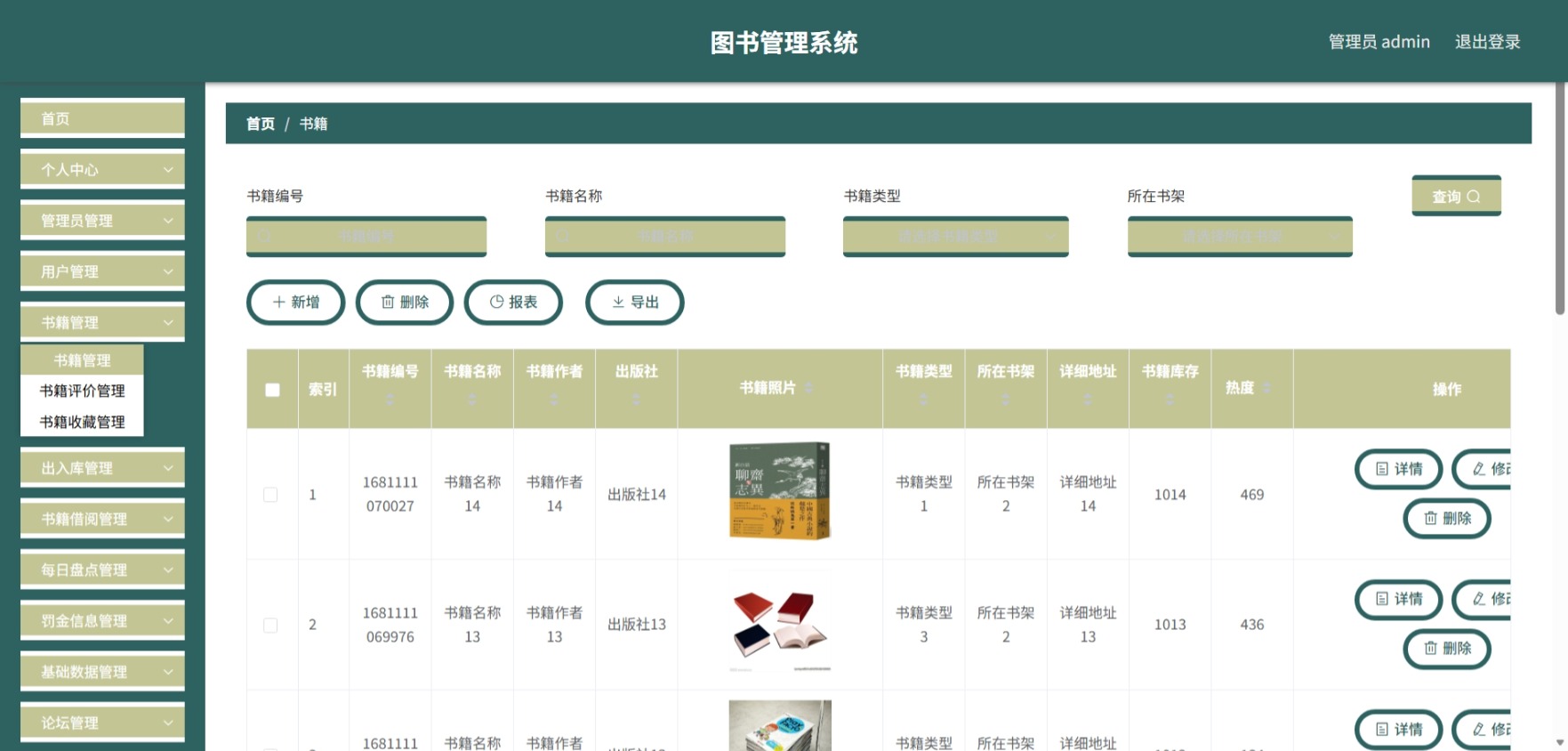Expand the 管理员管理 sidebar menu

[x=102, y=220]
